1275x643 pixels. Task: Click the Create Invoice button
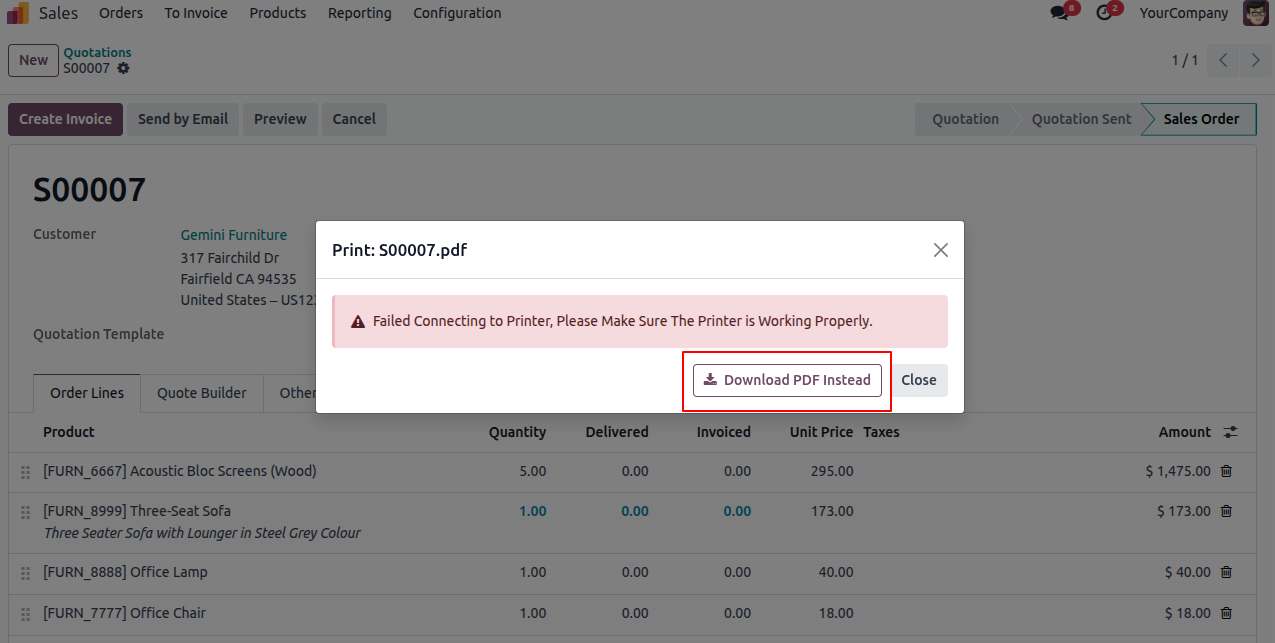(x=66, y=119)
